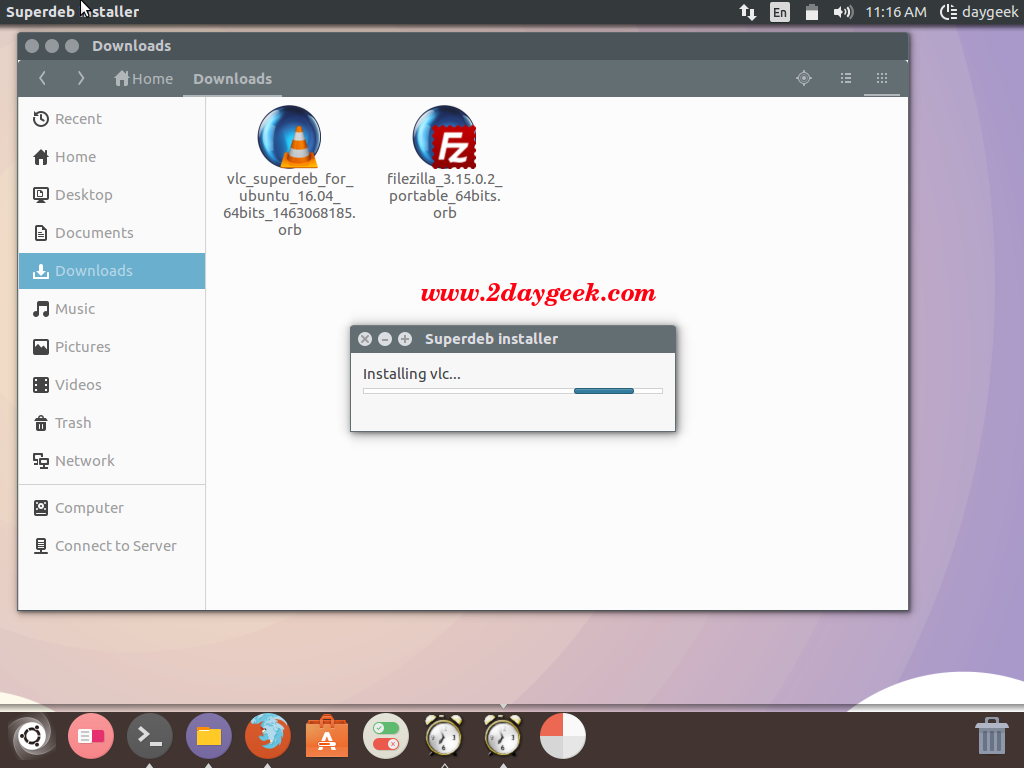Open Recent in the sidebar
1024x768 pixels.
pos(112,119)
